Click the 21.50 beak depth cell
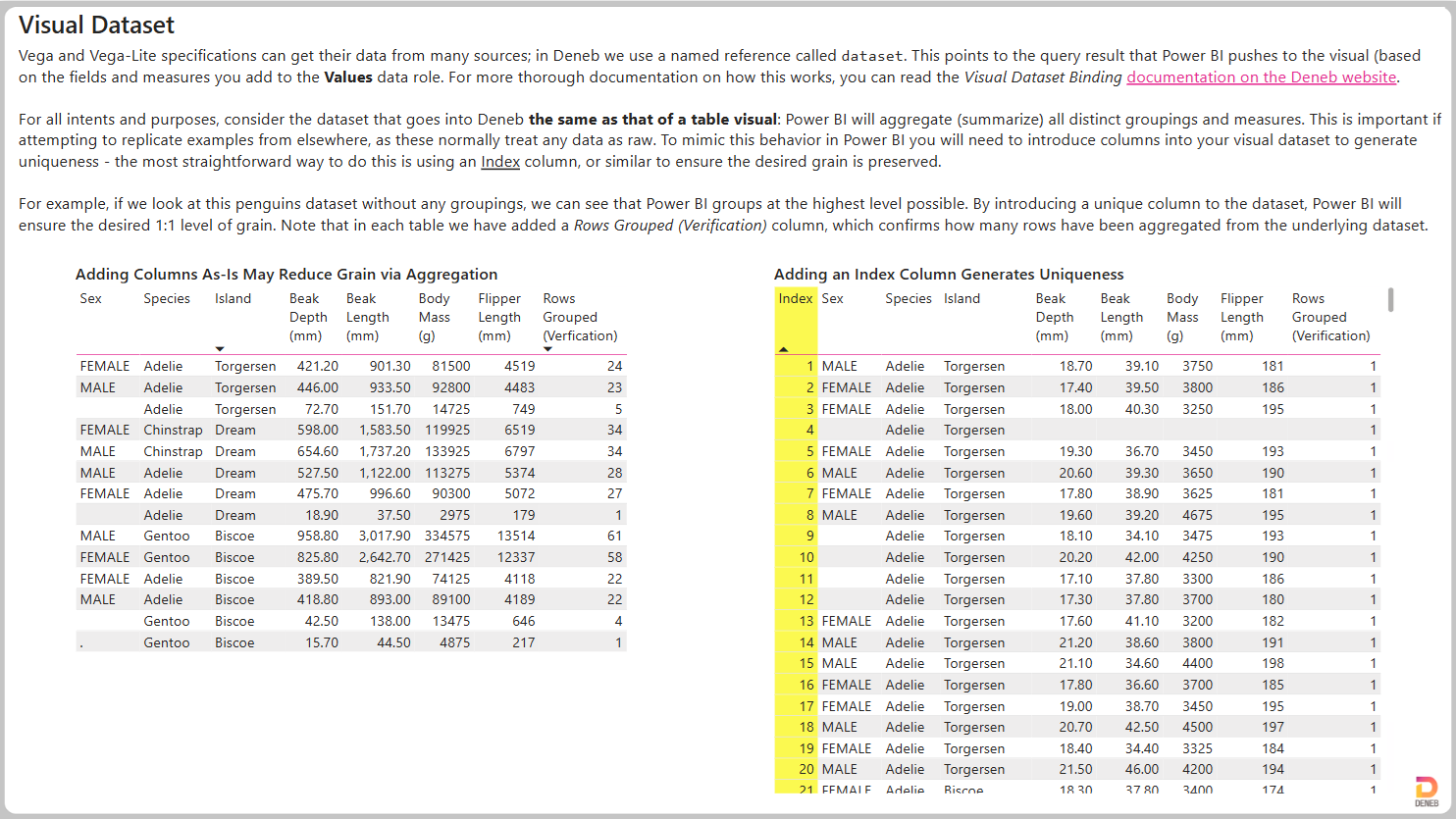 click(1075, 770)
